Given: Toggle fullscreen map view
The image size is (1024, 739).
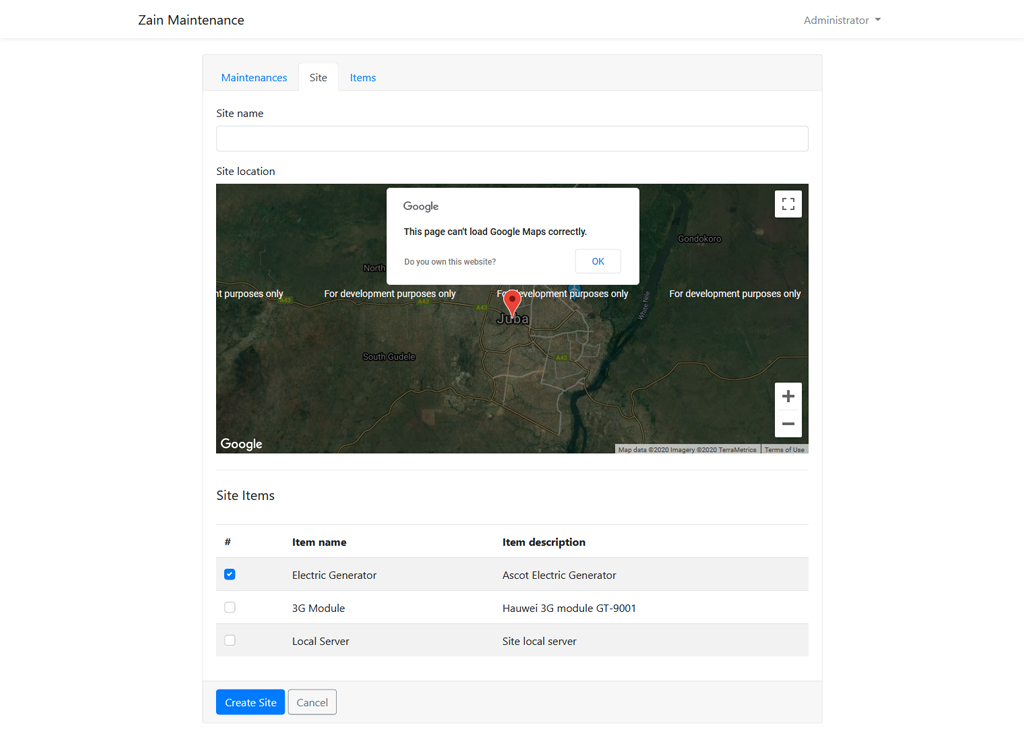Looking at the screenshot, I should (788, 204).
